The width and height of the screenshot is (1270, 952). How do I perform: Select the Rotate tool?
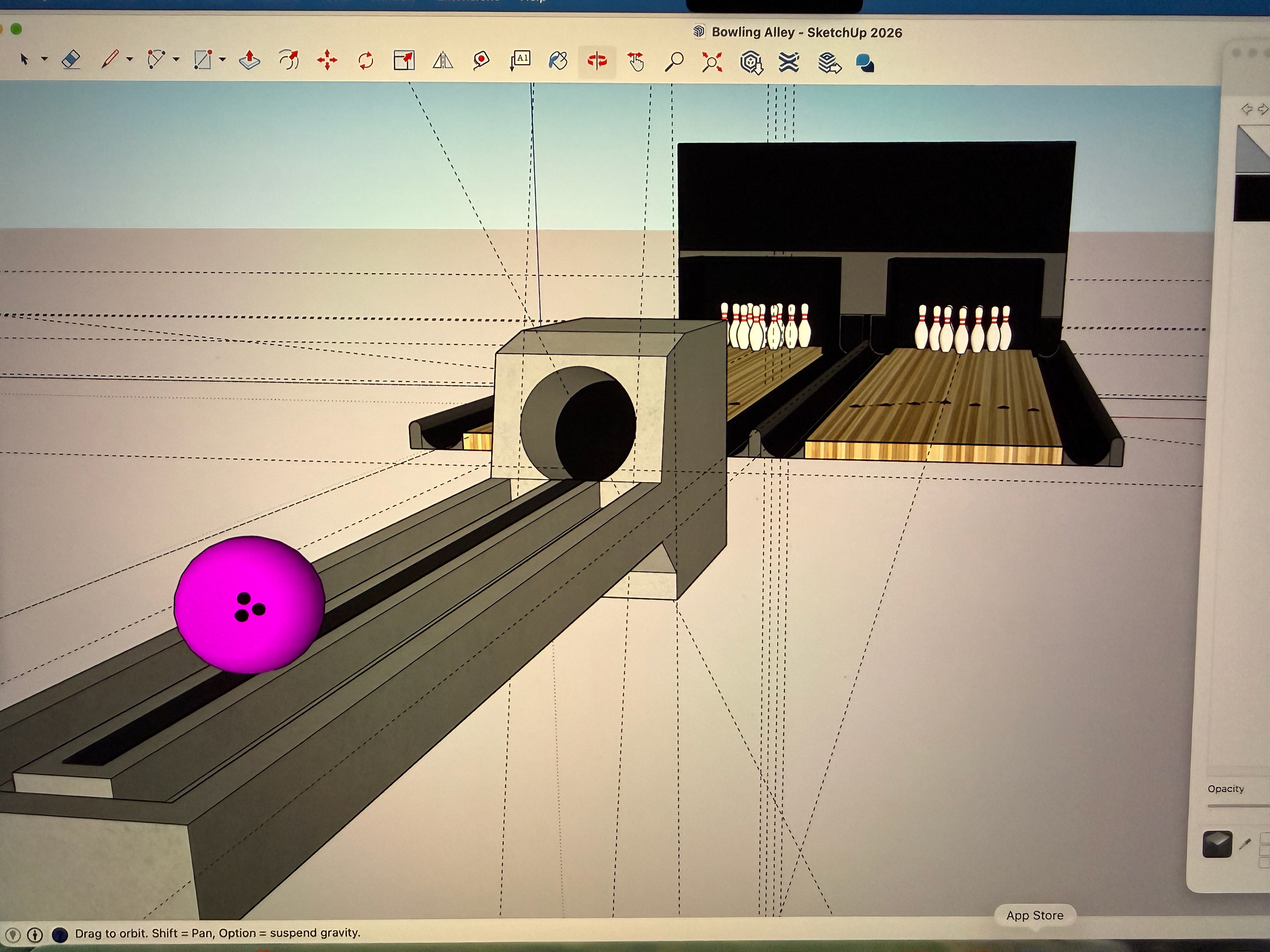pos(366,60)
